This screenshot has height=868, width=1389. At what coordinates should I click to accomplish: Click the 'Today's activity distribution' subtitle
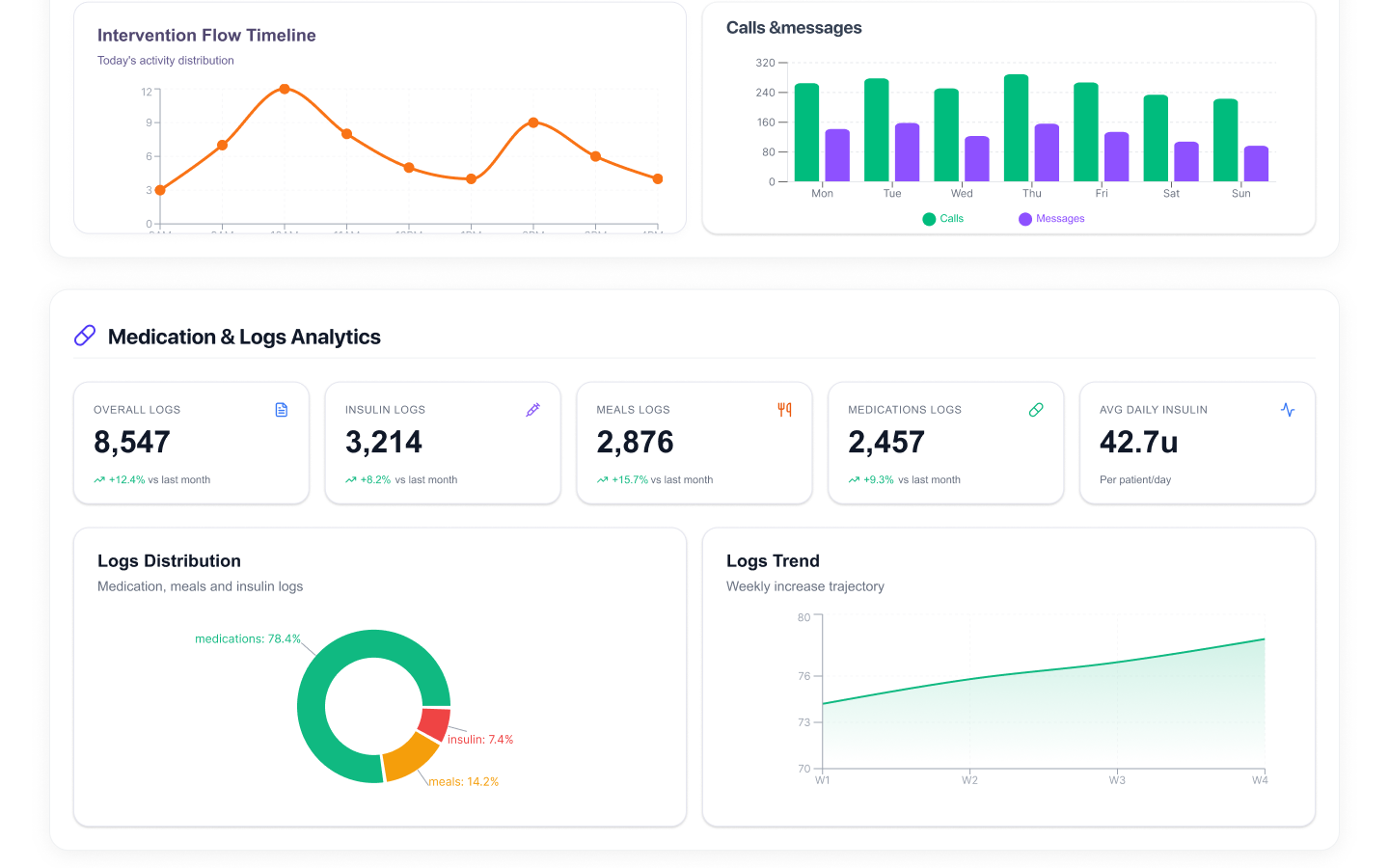click(x=166, y=60)
